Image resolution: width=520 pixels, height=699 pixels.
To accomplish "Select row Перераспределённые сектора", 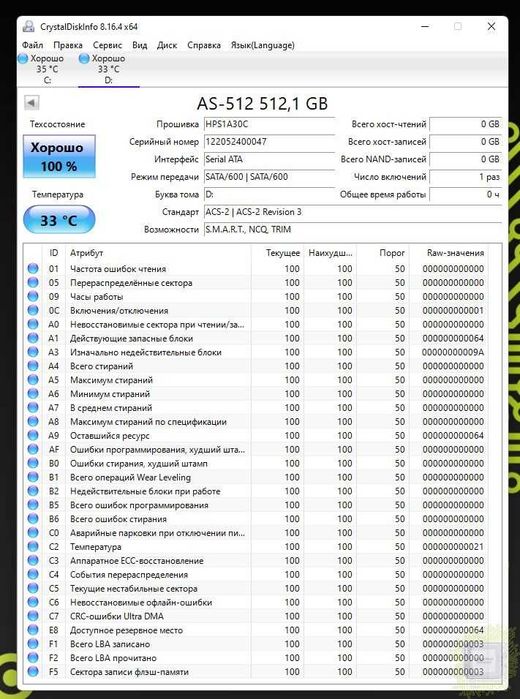I will [x=256, y=282].
